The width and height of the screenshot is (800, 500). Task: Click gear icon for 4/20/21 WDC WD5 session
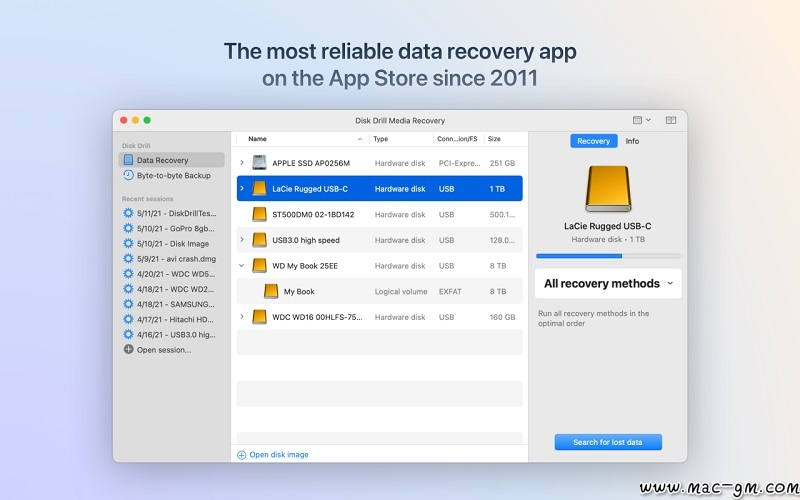[x=128, y=273]
